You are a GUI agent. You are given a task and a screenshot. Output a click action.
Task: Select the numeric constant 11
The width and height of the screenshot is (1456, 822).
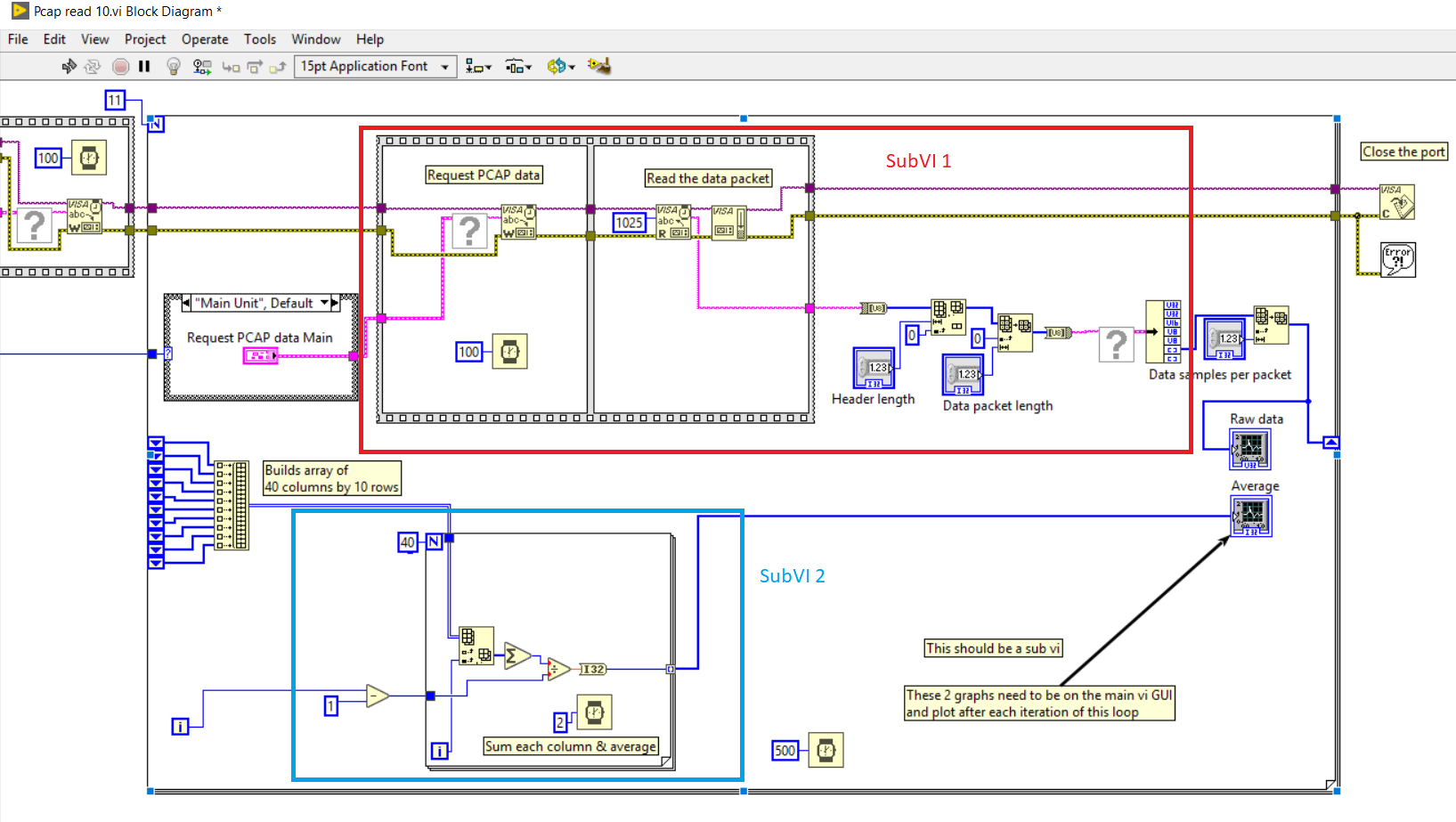(115, 101)
